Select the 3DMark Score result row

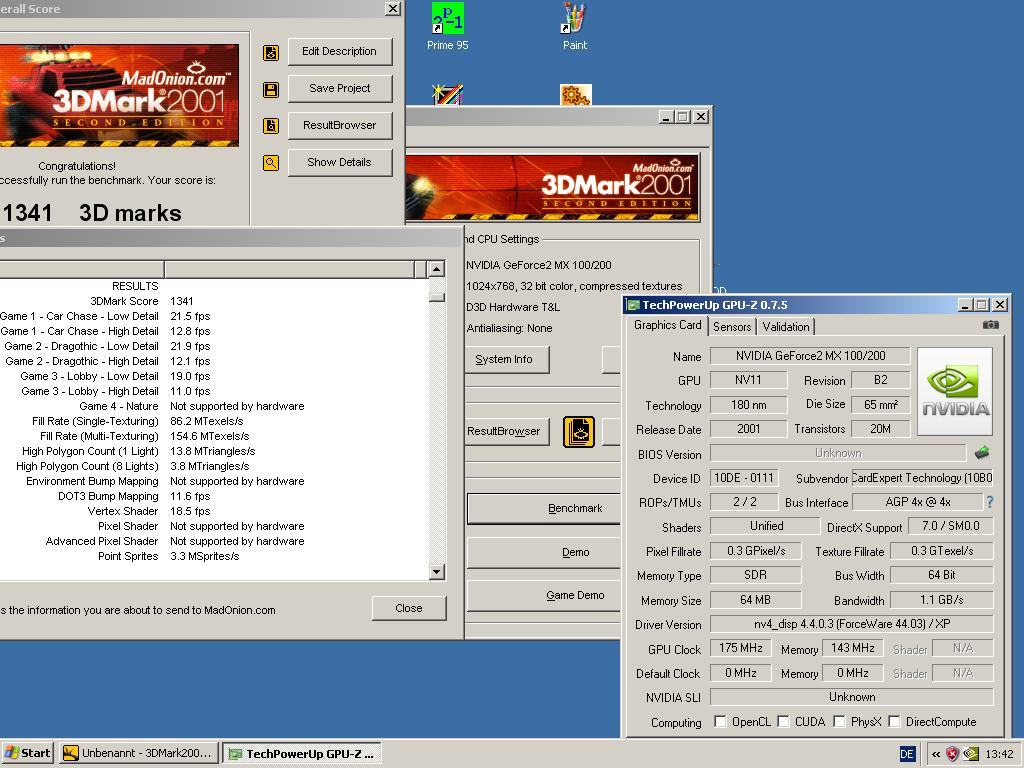(214, 301)
